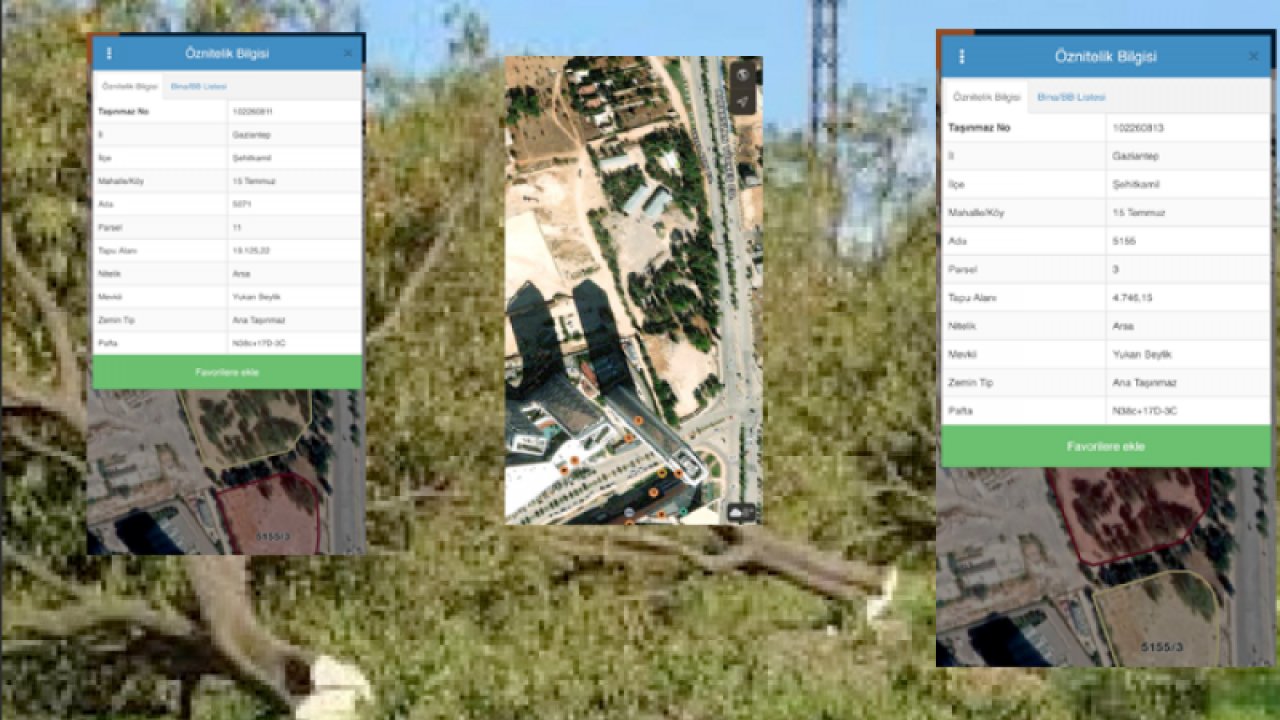Switch to Bina/BB Listesi tab in left panel

click(198, 87)
